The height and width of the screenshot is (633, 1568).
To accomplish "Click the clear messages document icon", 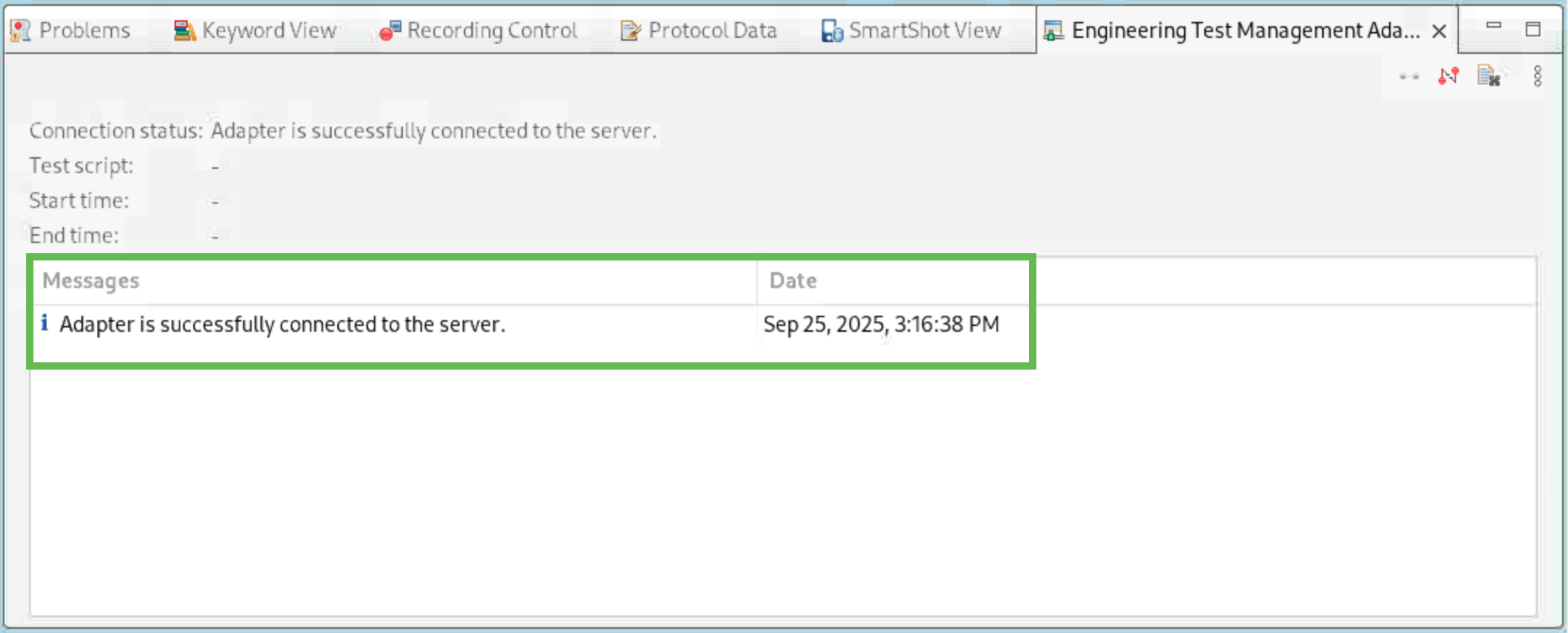I will tap(1488, 76).
